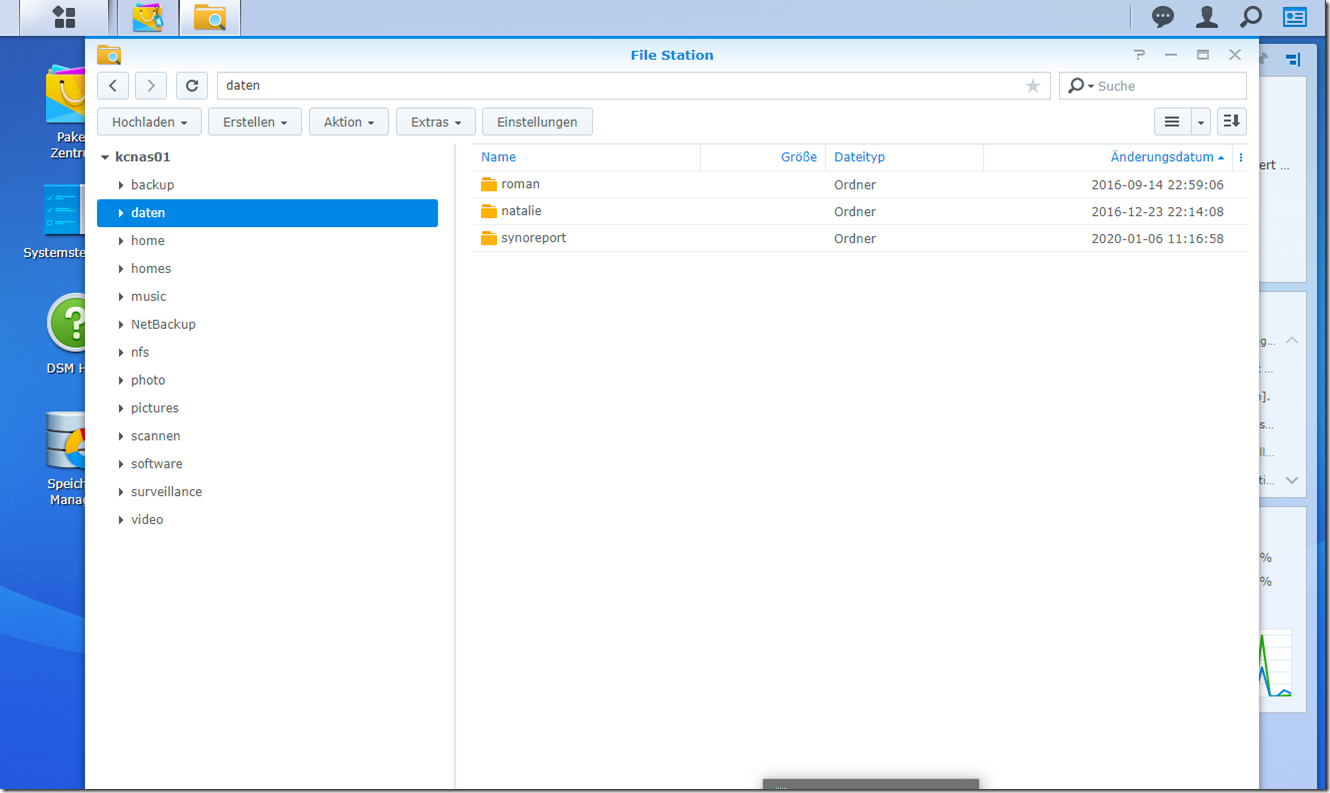
Task: Select the File Station taskbar icon
Action: [210, 17]
